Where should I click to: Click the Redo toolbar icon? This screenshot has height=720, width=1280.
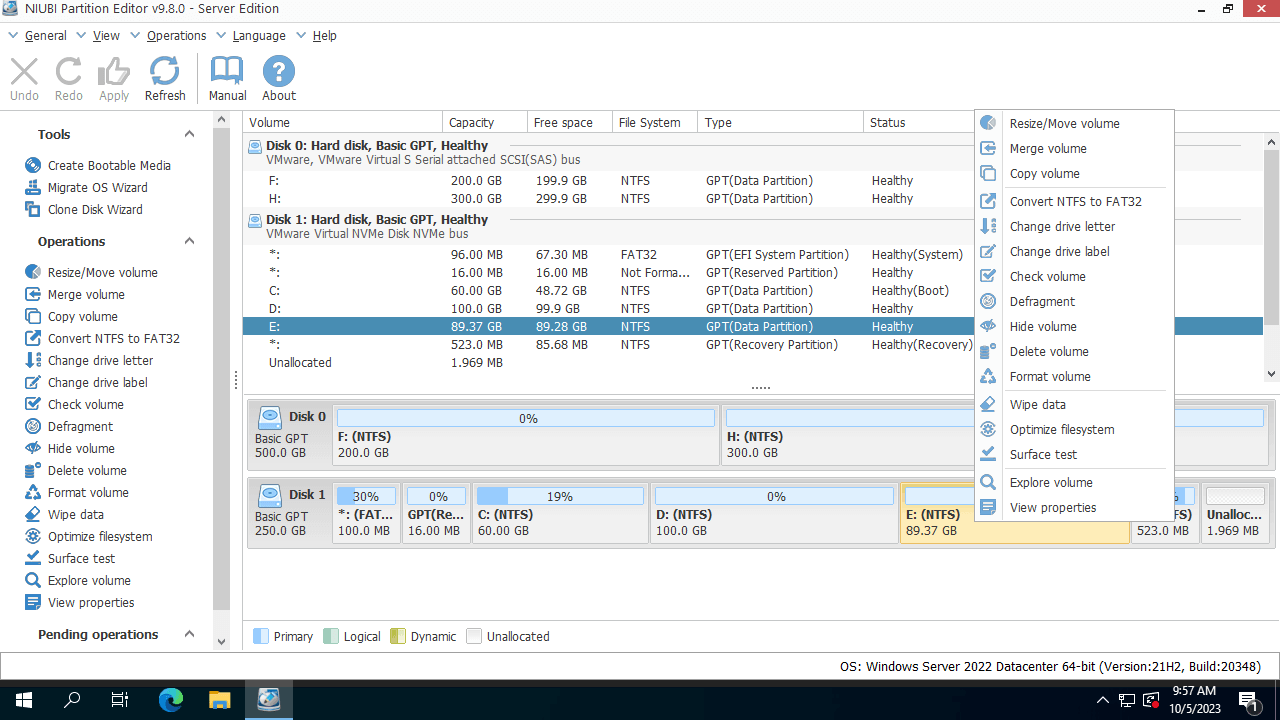[69, 79]
